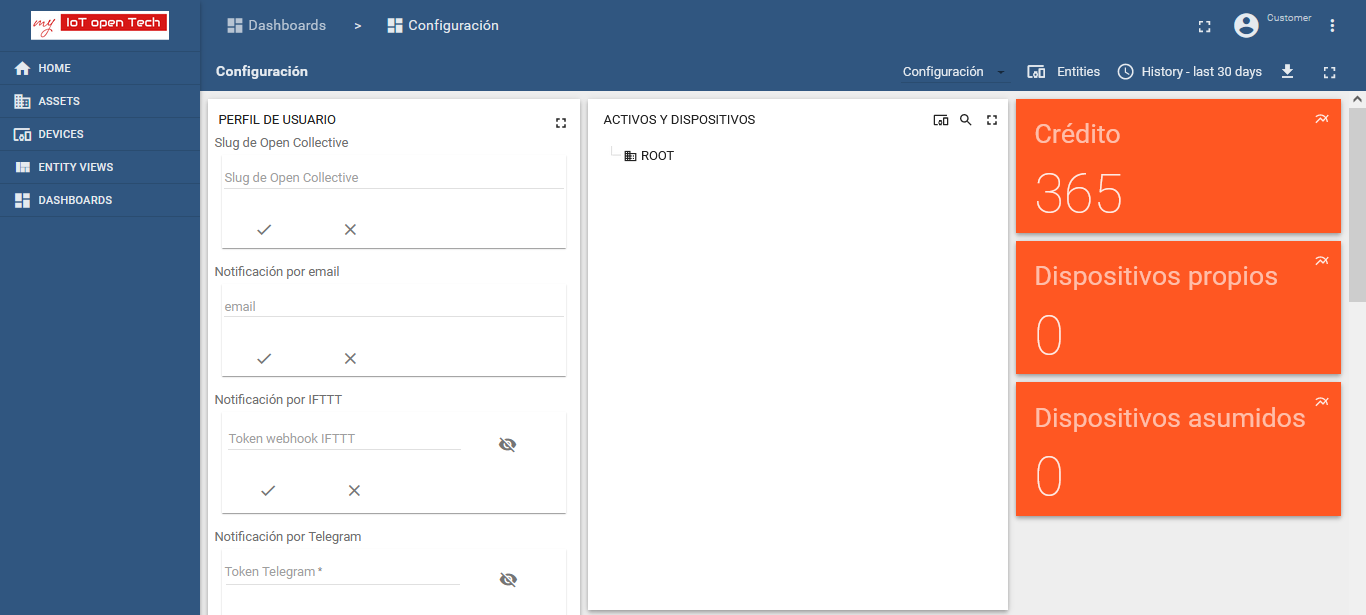Open History - last 30 days time selector
This screenshot has height=615, width=1366.
pyautogui.click(x=1189, y=71)
